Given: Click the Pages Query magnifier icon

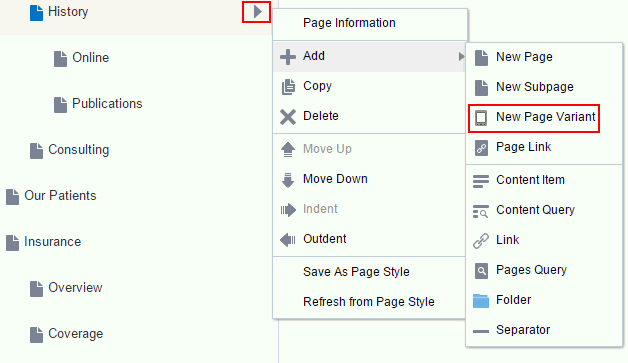Looking at the screenshot, I should [x=481, y=271].
